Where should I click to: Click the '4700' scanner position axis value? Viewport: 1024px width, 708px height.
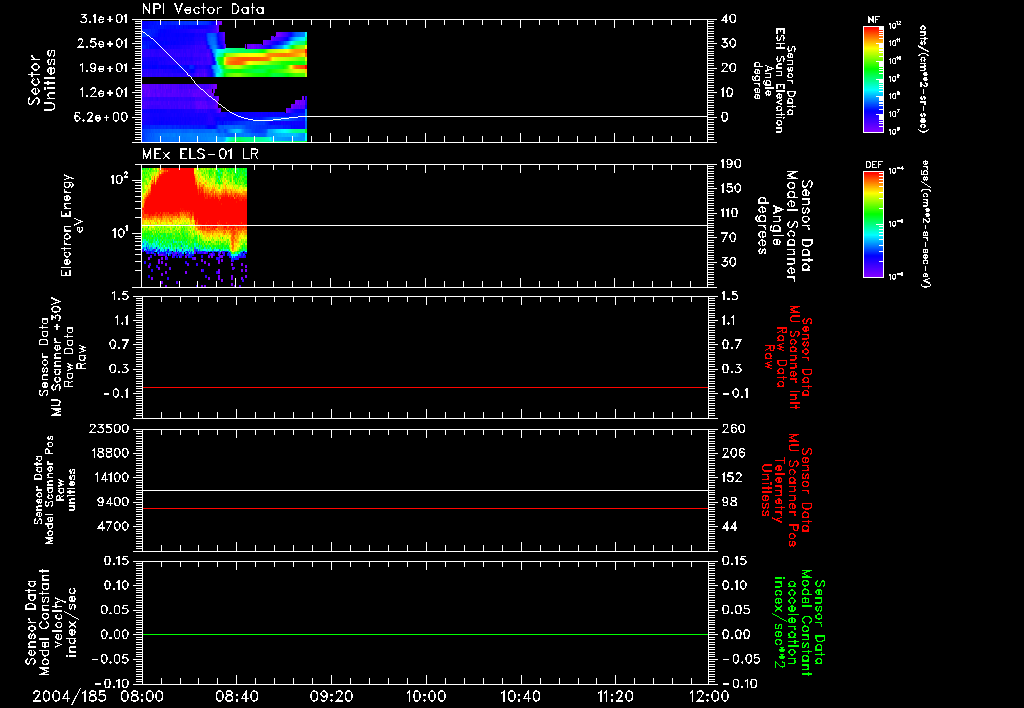pyautogui.click(x=112, y=526)
